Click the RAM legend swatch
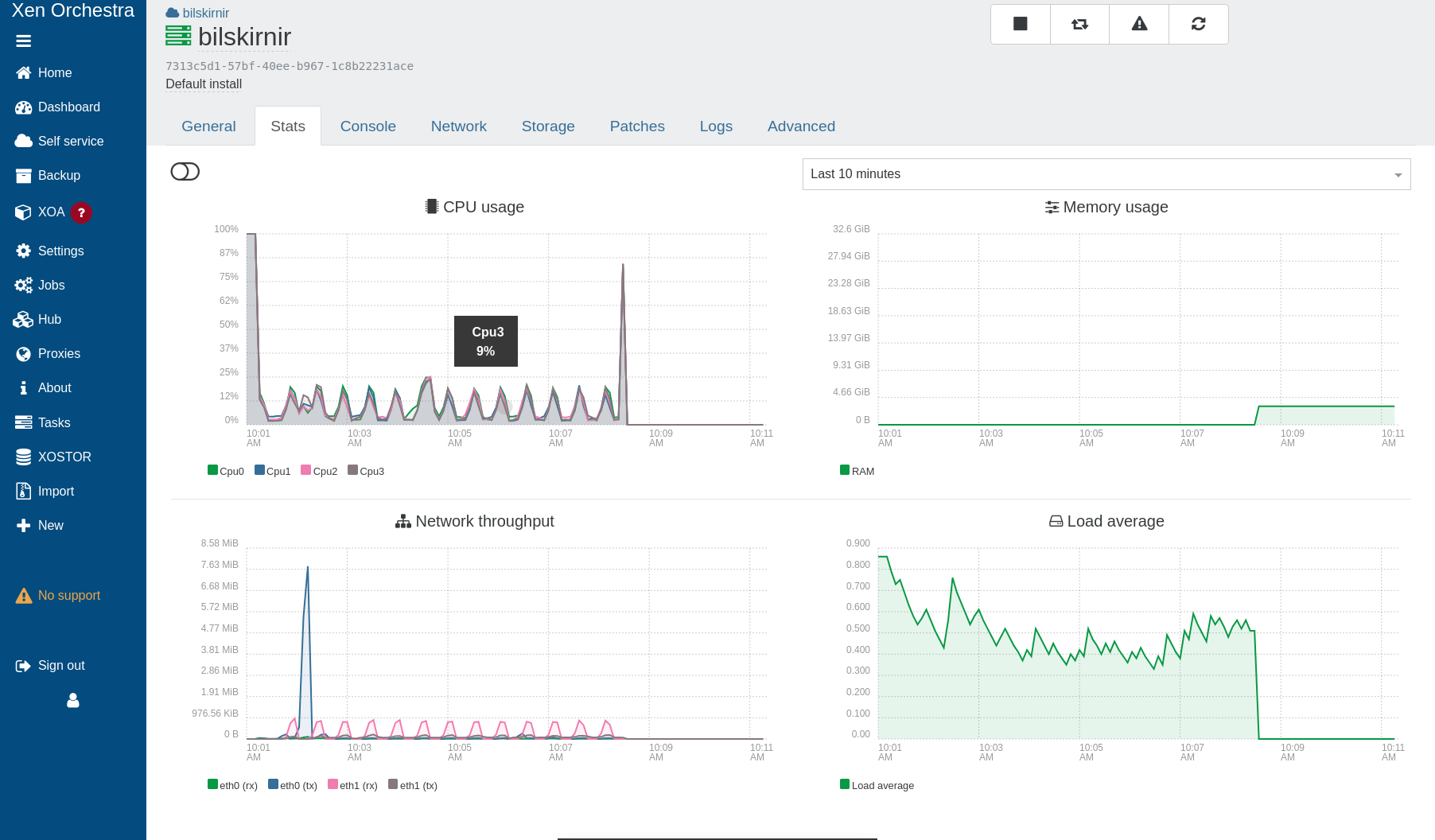The image size is (1435, 840). [x=845, y=470]
